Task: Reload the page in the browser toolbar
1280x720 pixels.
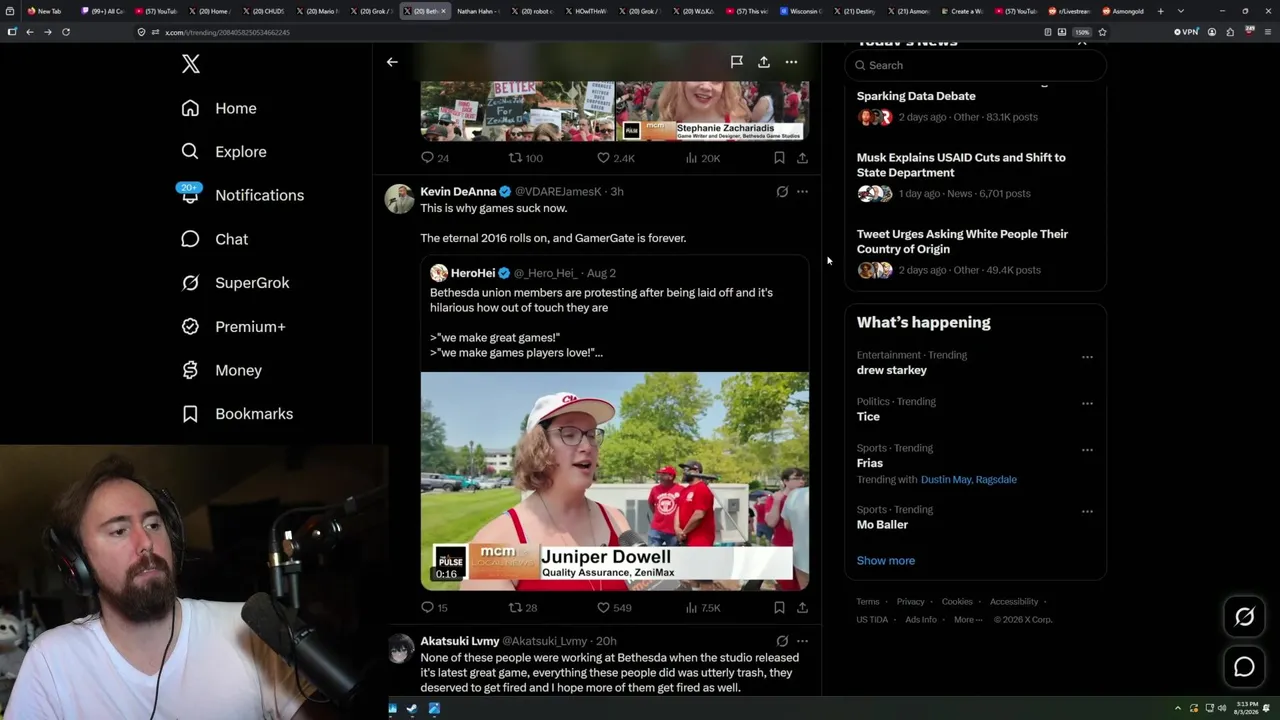Action: (66, 32)
